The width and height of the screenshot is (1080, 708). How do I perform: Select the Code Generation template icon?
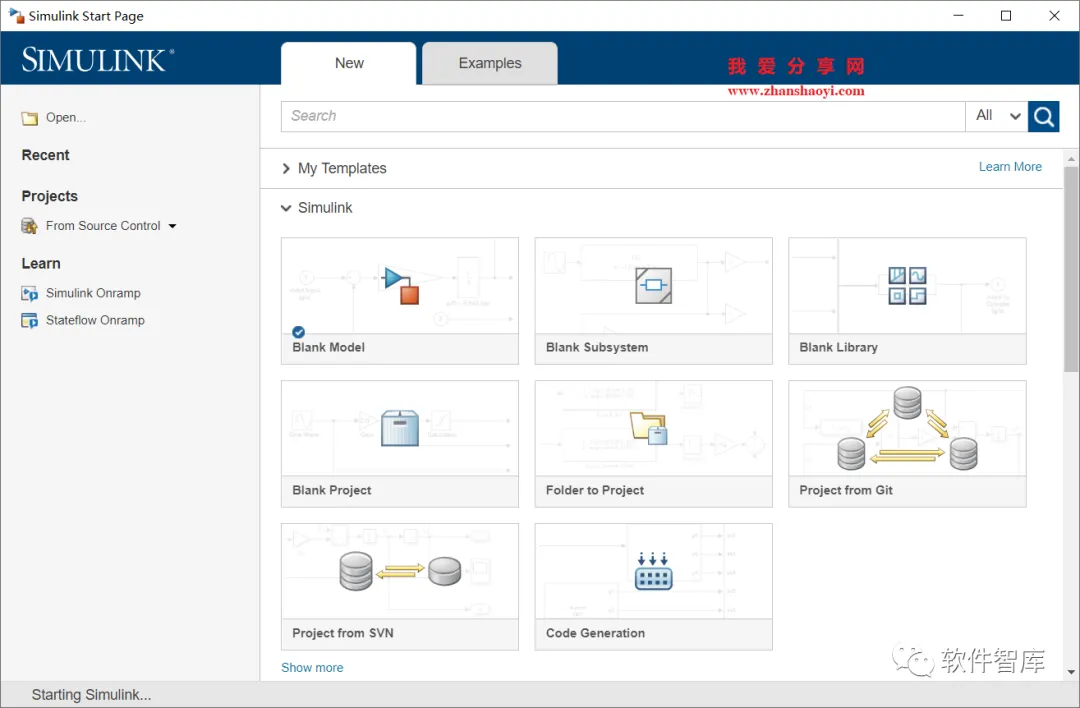coord(653,571)
